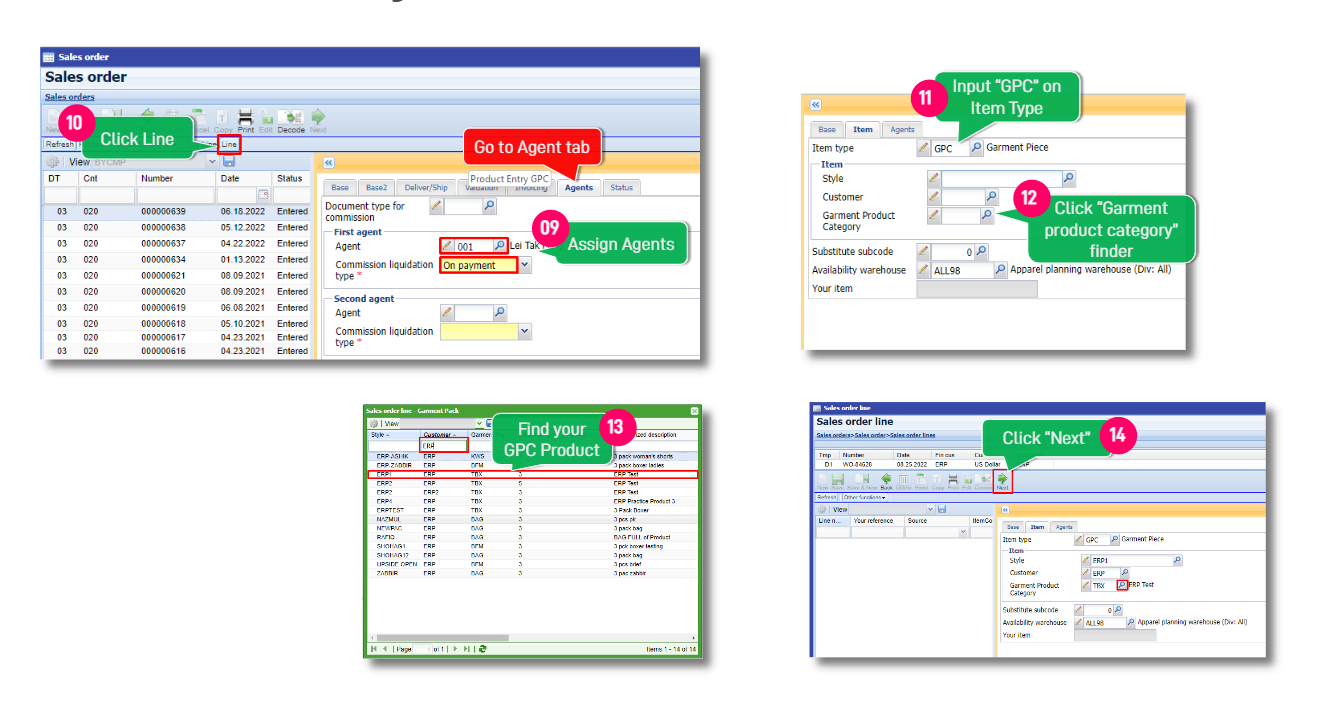
Task: Click the Decode toolbar icon
Action: [x=291, y=119]
